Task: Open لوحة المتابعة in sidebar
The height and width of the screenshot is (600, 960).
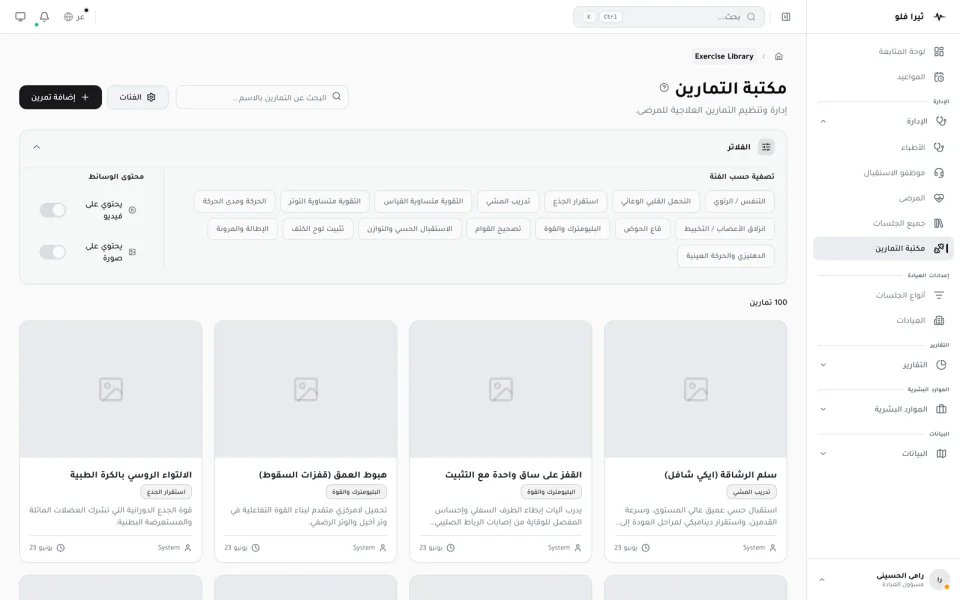Action: pos(883,51)
